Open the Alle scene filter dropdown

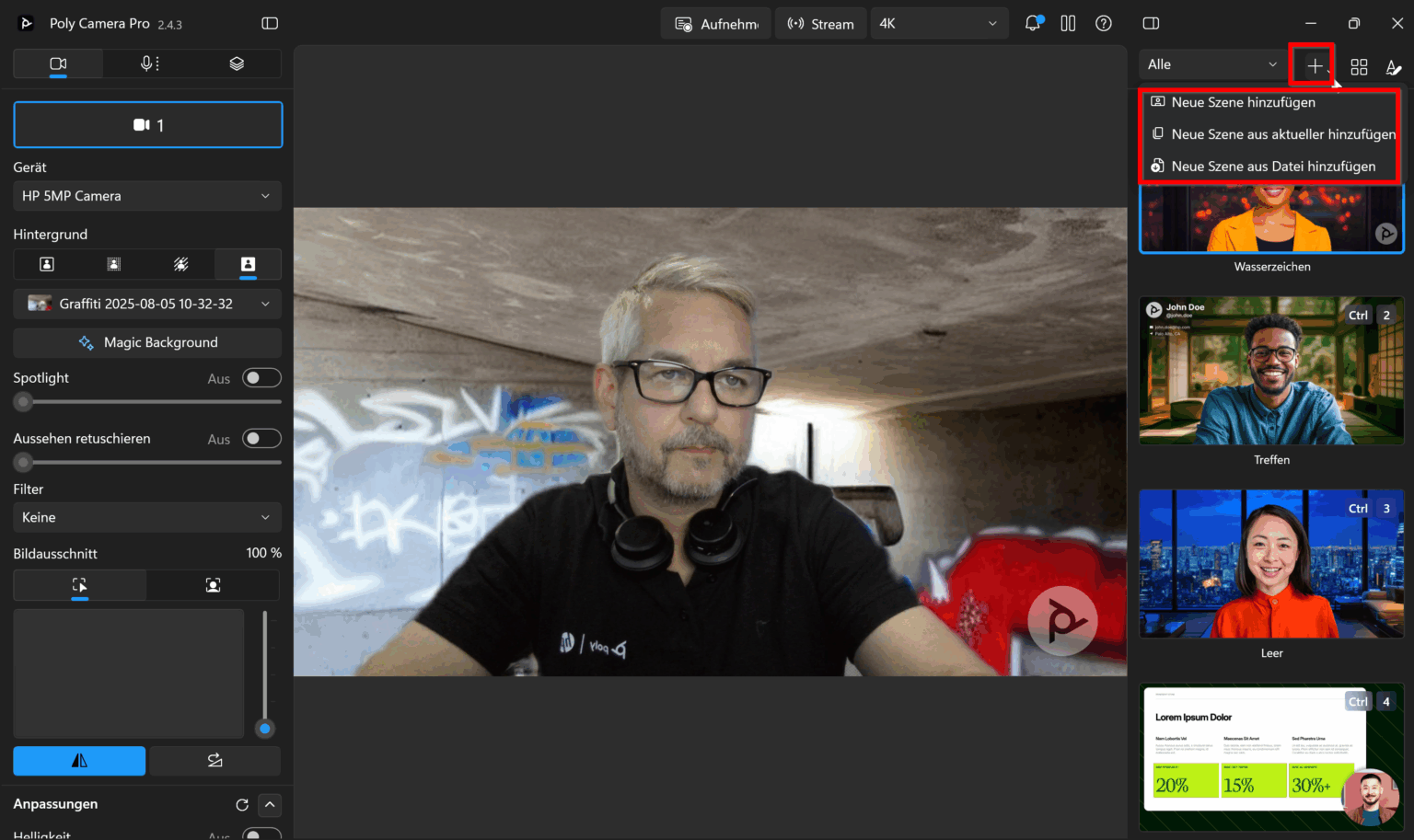click(x=1212, y=64)
